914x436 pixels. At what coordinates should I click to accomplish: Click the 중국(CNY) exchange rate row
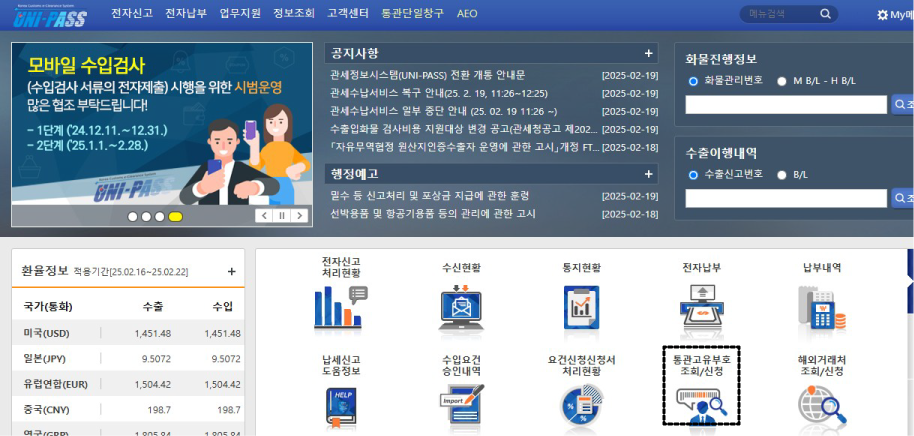[x=128, y=410]
